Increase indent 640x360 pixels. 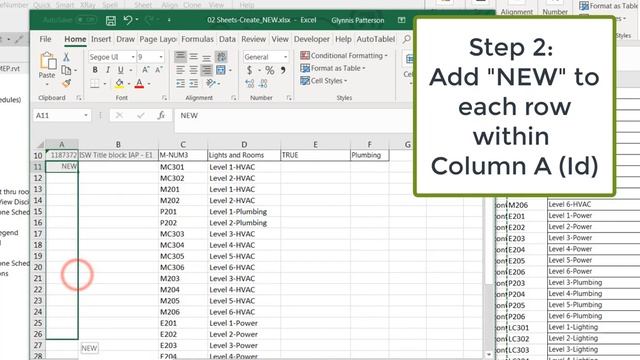point(194,84)
